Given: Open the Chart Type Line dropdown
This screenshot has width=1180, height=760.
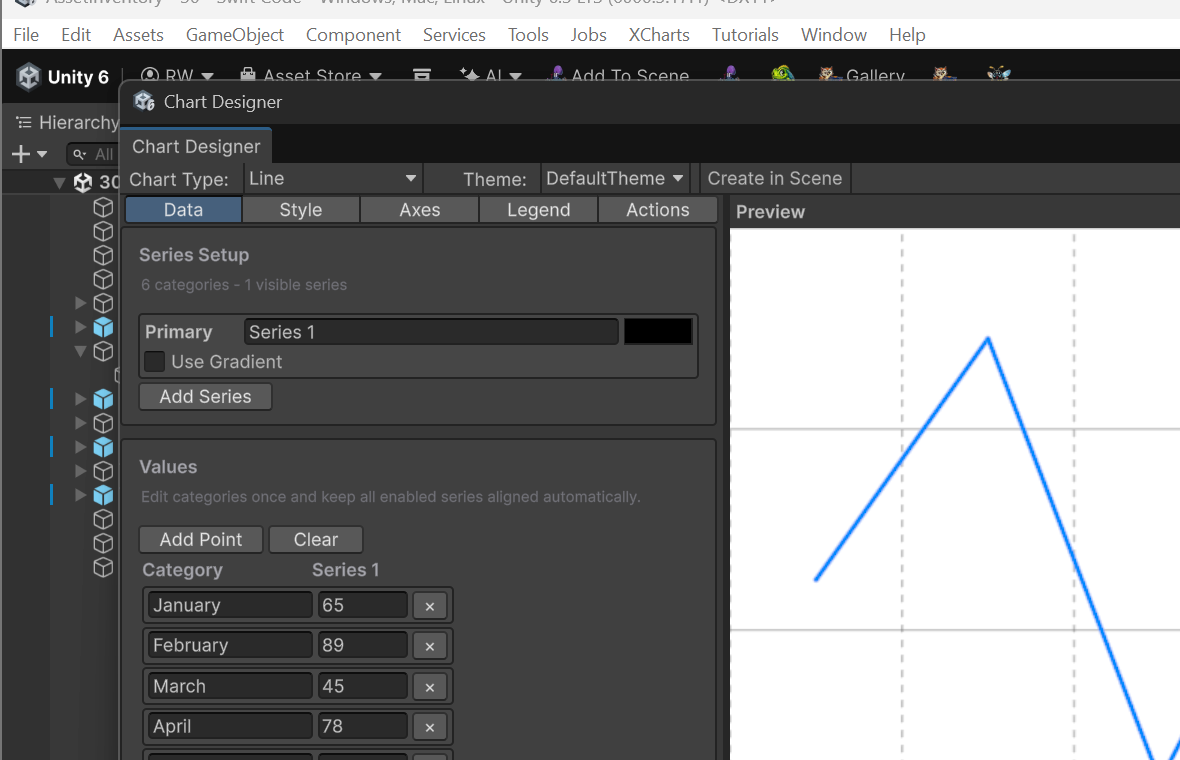Looking at the screenshot, I should point(332,178).
